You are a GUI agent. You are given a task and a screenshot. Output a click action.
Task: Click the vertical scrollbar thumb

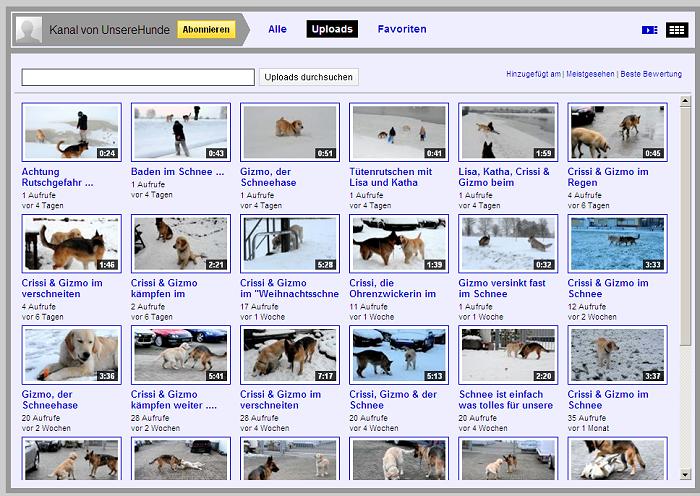pos(685,225)
